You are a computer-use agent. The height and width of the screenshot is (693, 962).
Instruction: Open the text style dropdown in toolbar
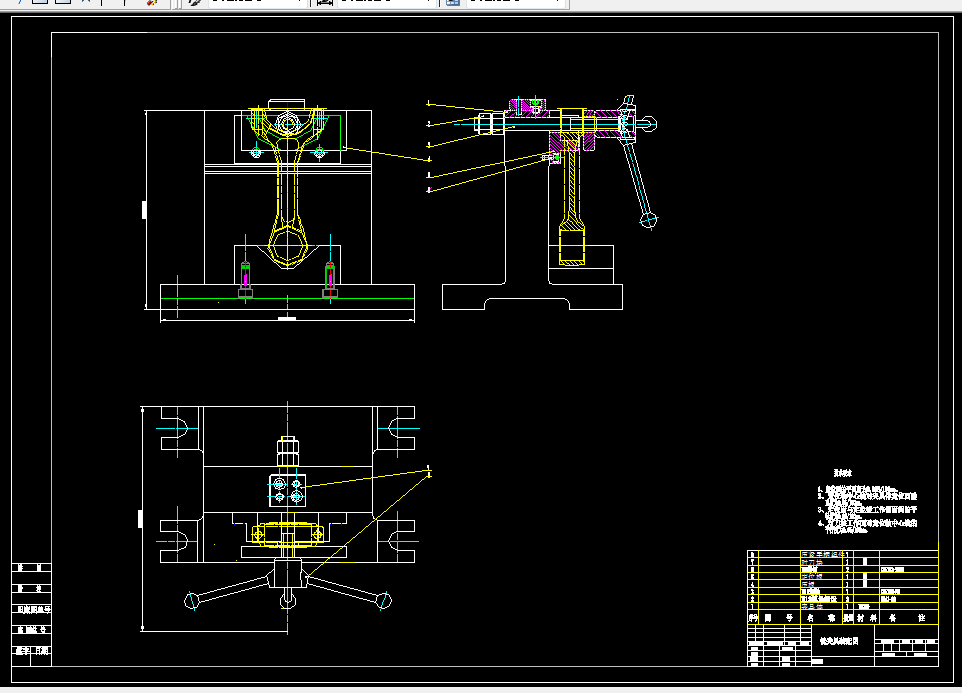point(258,2)
